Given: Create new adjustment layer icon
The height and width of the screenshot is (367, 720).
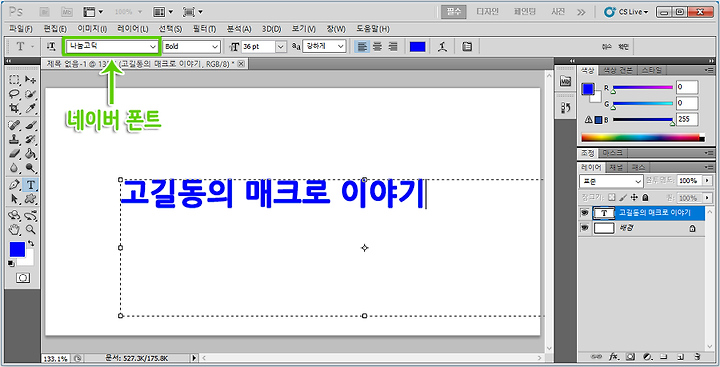Looking at the screenshot, I should pyautogui.click(x=647, y=356).
